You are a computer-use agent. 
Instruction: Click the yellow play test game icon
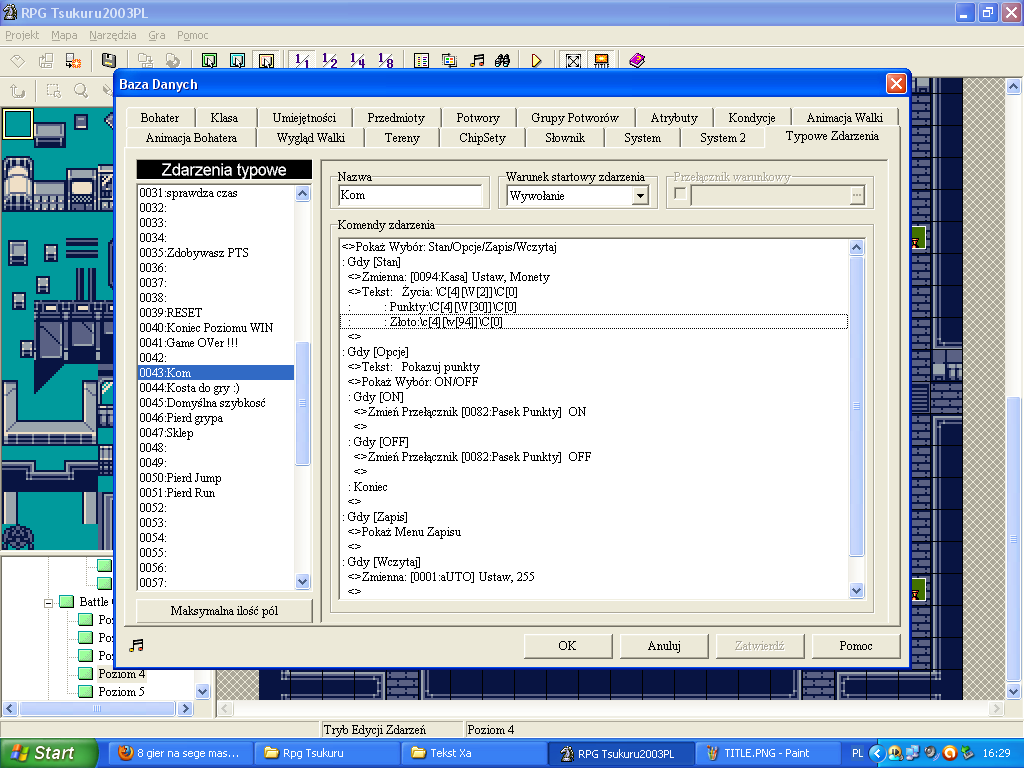536,61
